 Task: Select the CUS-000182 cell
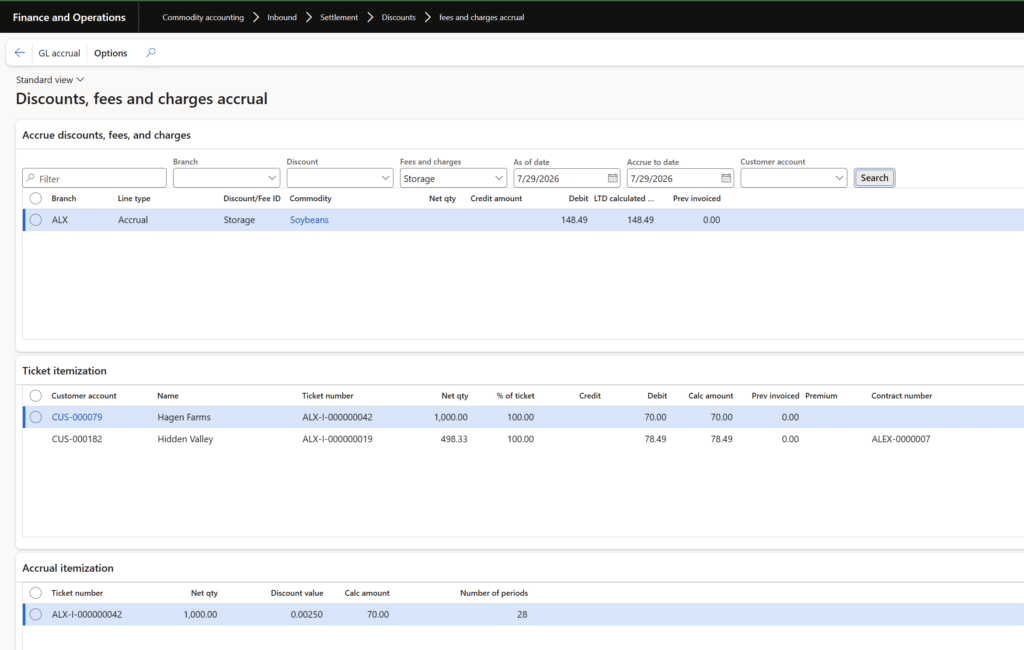click(x=77, y=439)
